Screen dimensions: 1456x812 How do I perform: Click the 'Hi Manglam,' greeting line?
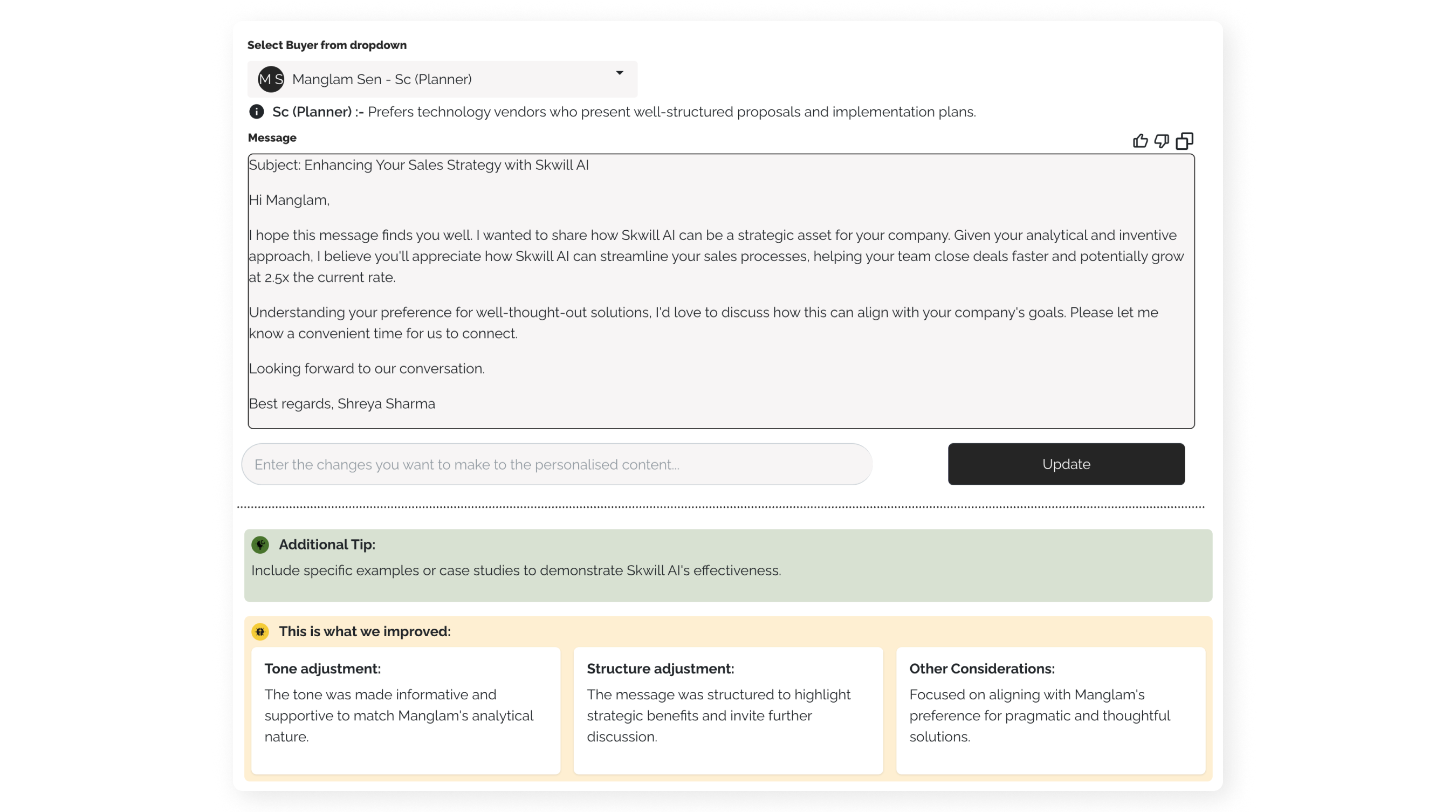coord(289,200)
